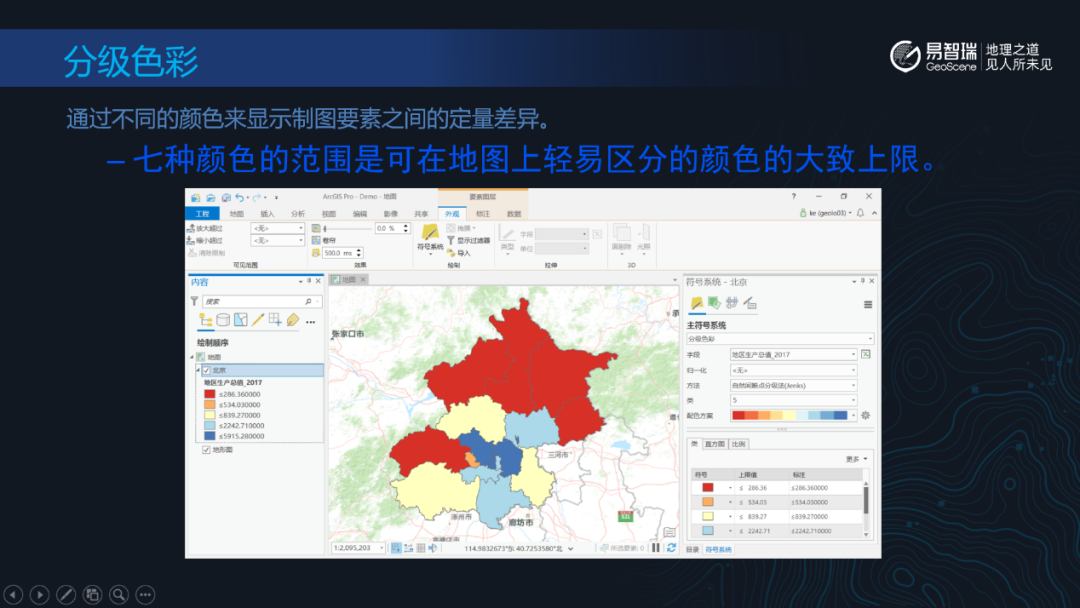The image size is (1080, 608).
Task: Click the Symbology pane hamburger menu icon
Action: pos(868,304)
